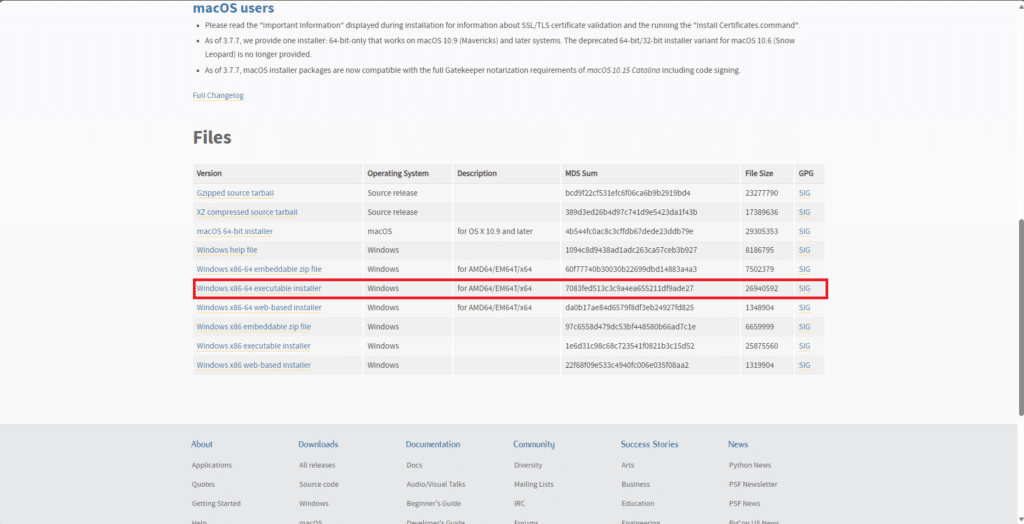Open the PSF Newsletter footer link
The height and width of the screenshot is (524, 1024).
pos(753,484)
